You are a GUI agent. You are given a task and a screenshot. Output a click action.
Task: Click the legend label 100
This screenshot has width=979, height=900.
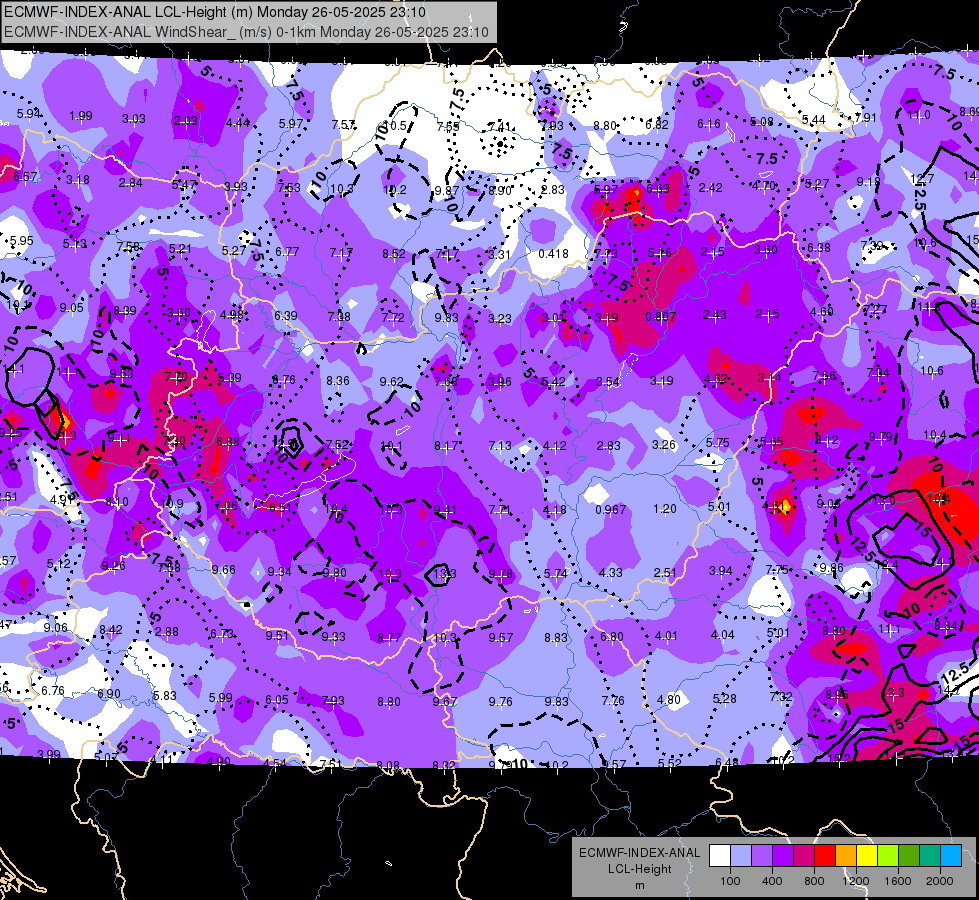point(730,881)
